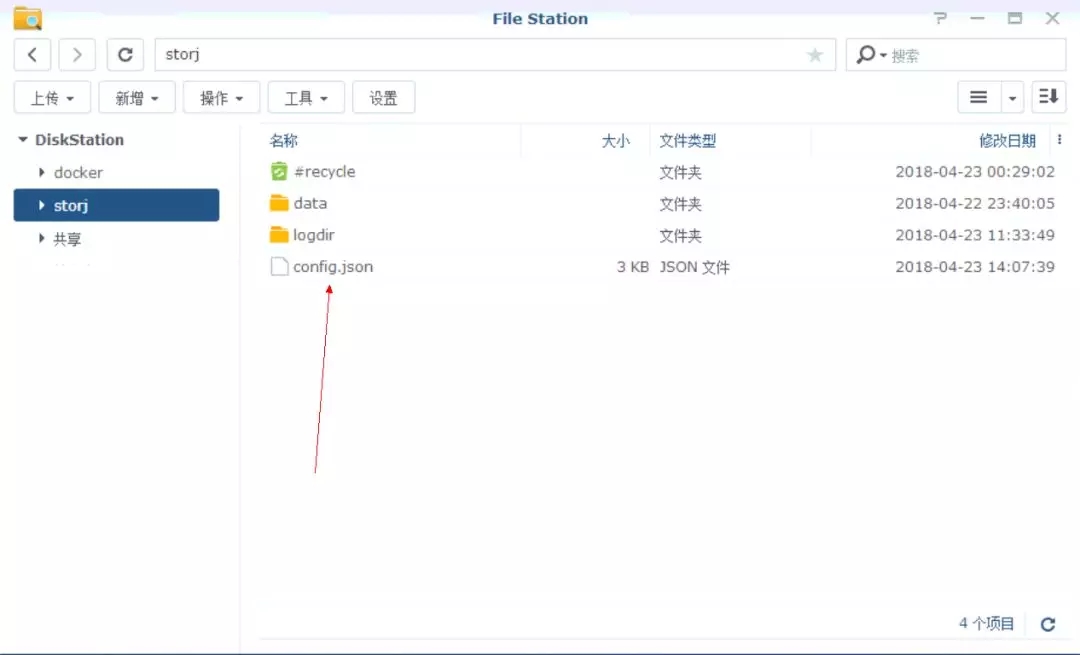Sort by 名称 column header
1080x655 pixels.
point(284,141)
